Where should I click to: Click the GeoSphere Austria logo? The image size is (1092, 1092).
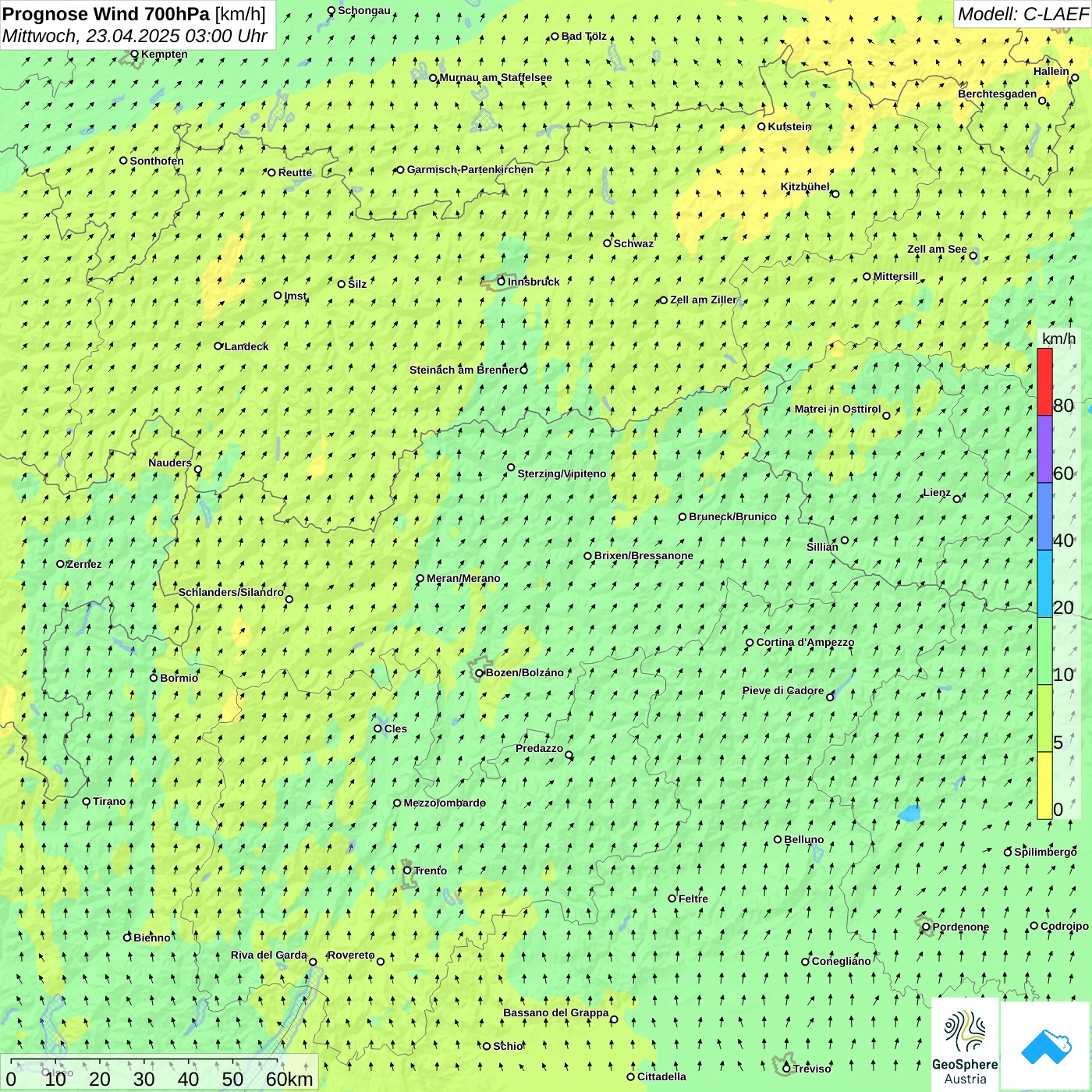tap(965, 1044)
